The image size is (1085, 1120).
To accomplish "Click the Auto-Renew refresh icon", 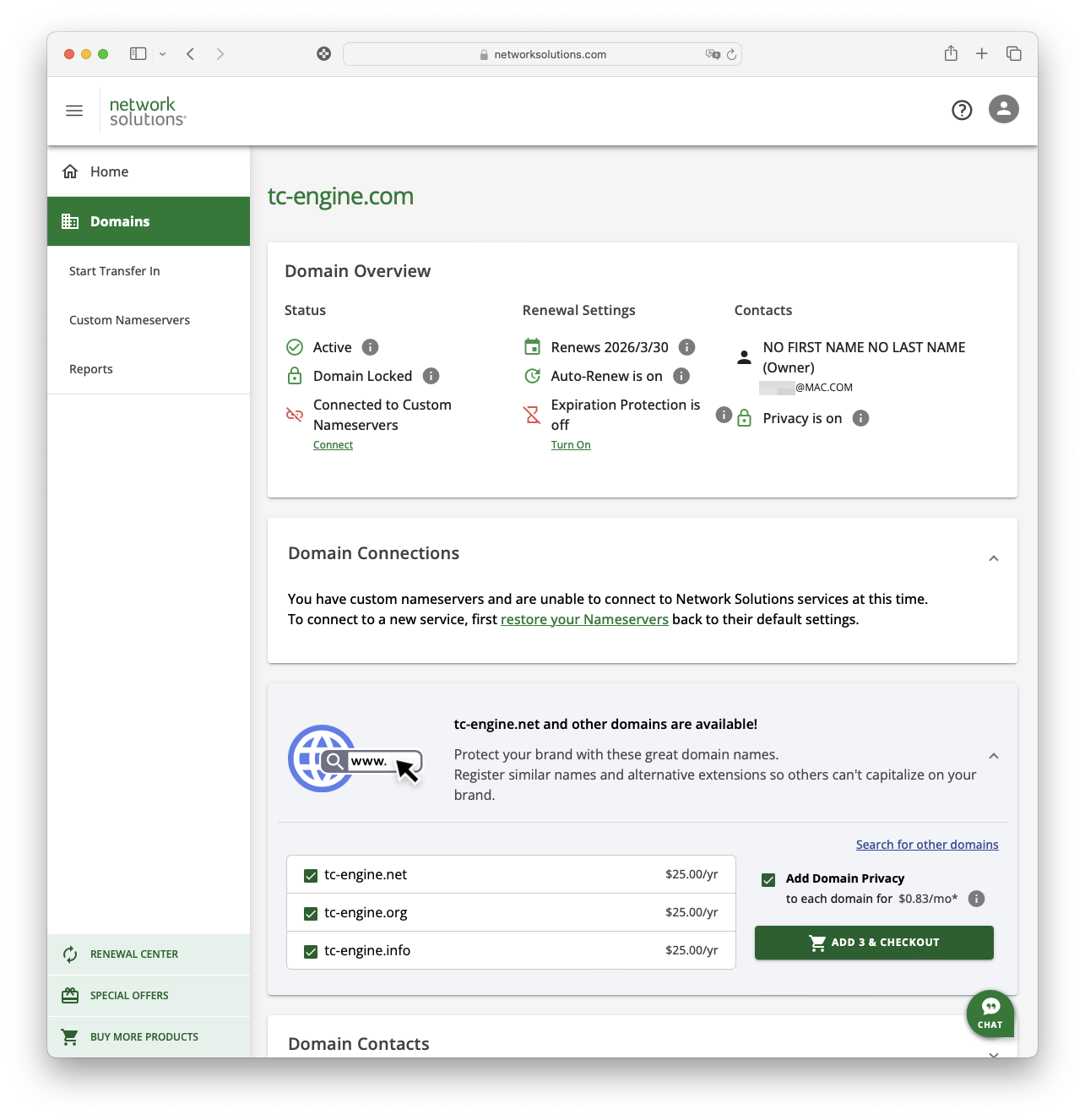I will point(532,376).
